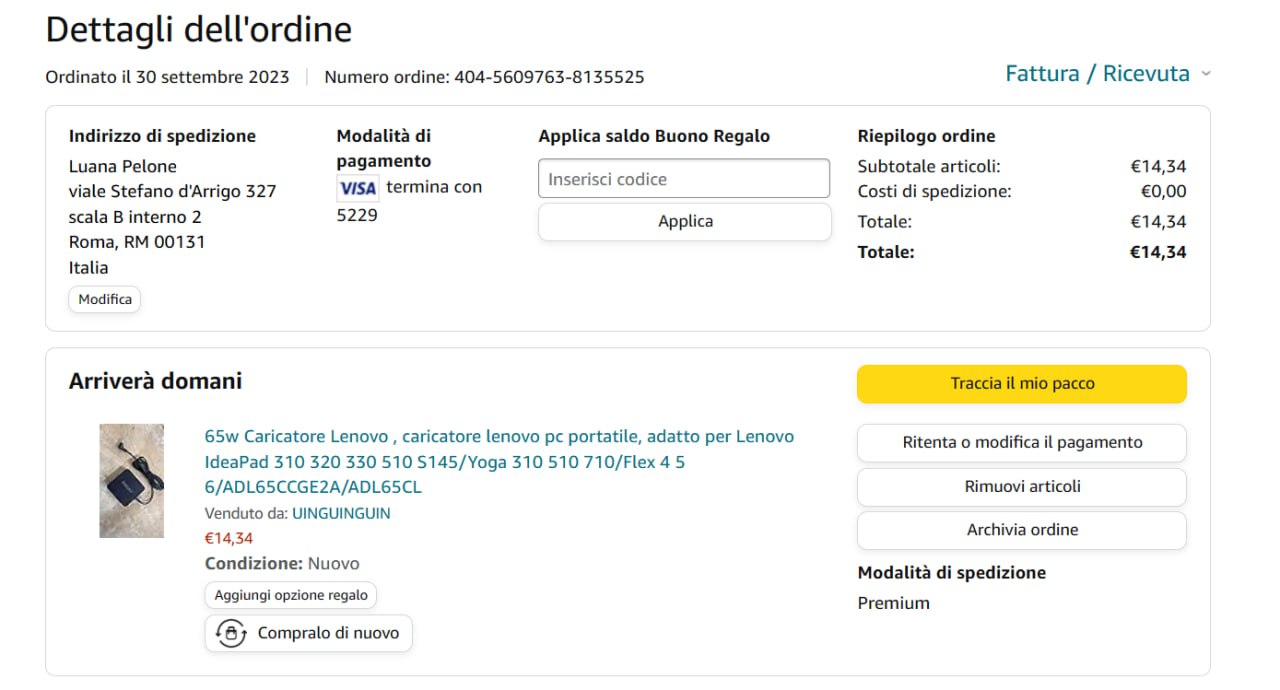Screen dimensions: 1280x690
Task: Expand the Fattura / Ricevuta chevron arrow
Action: tap(1206, 74)
